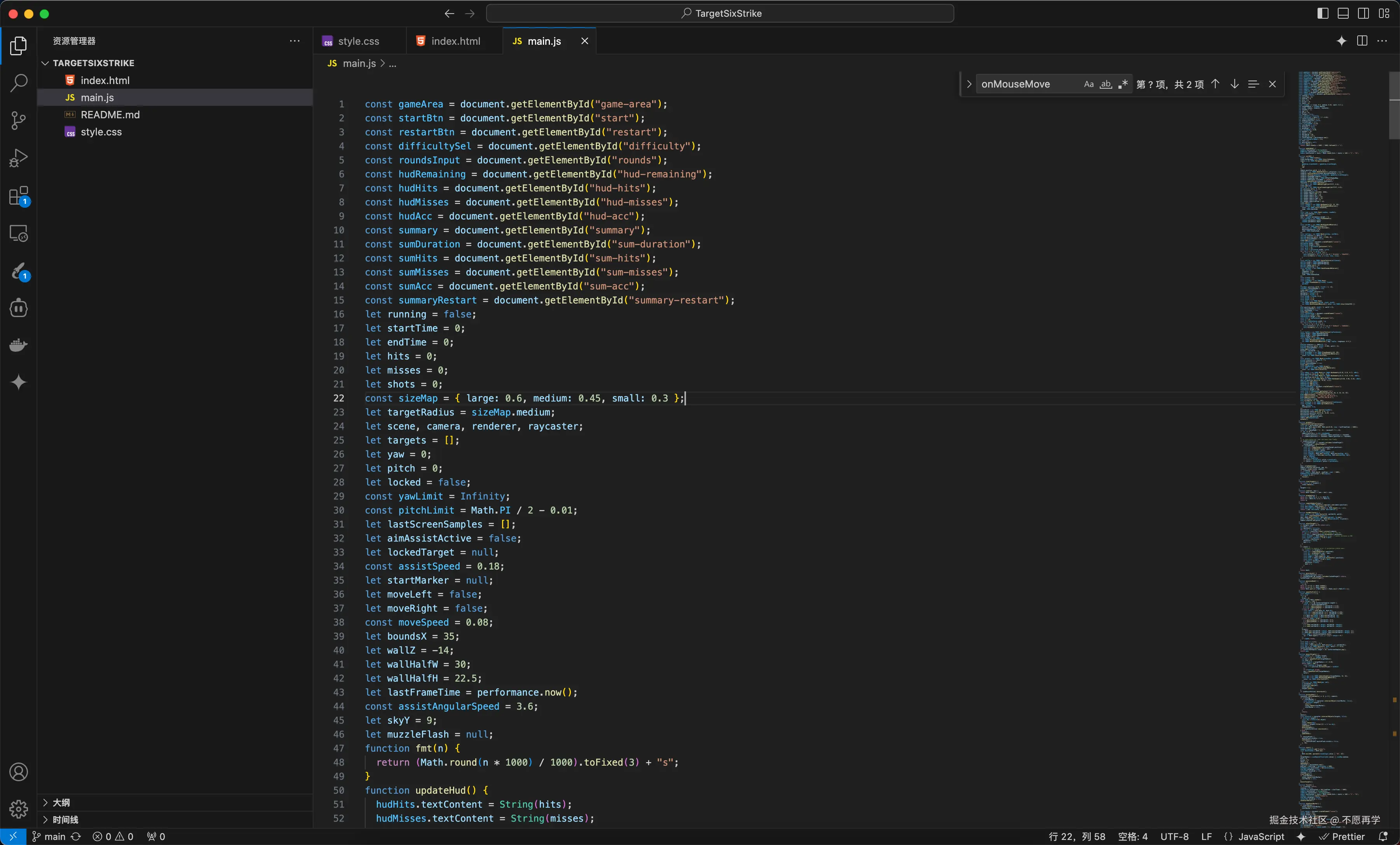Open the Manage gear menu

click(19, 809)
